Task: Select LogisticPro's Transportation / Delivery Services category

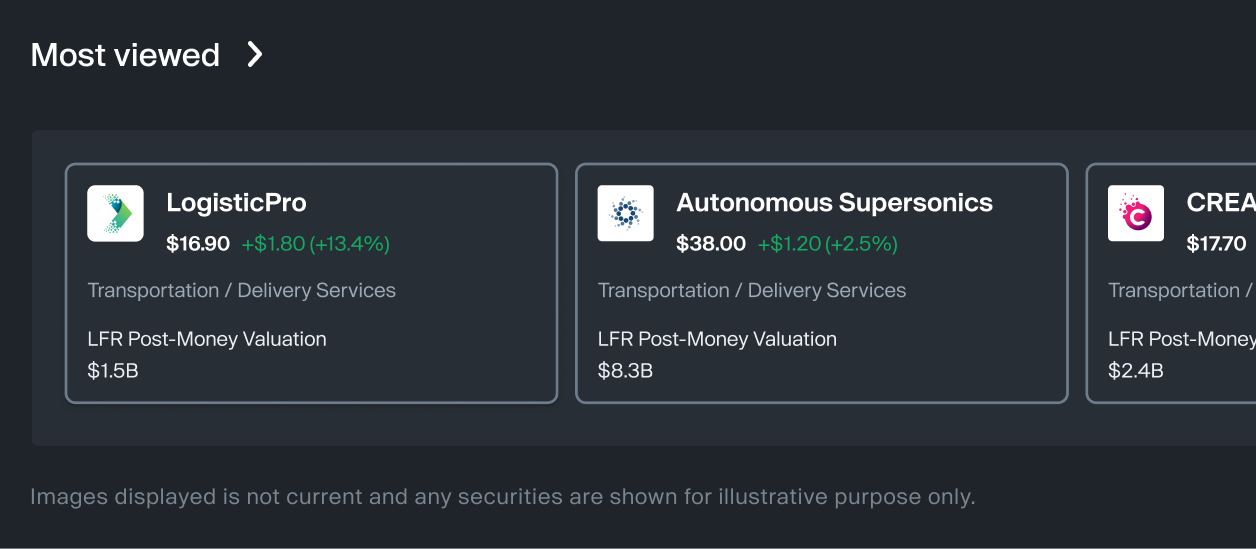Action: coord(242,291)
